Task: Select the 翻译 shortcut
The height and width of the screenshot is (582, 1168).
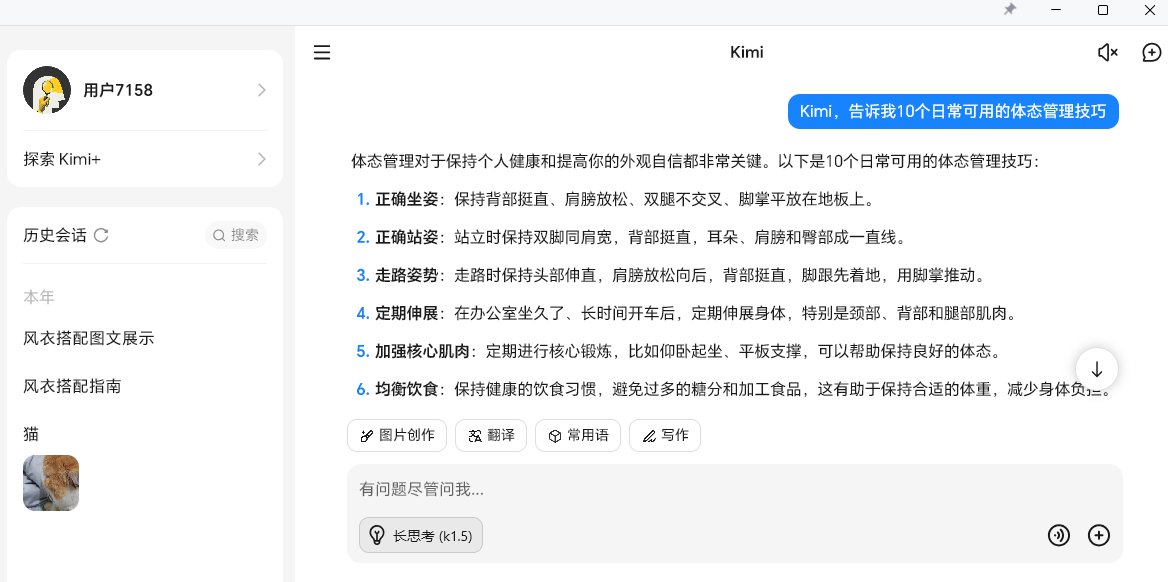Action: point(491,436)
